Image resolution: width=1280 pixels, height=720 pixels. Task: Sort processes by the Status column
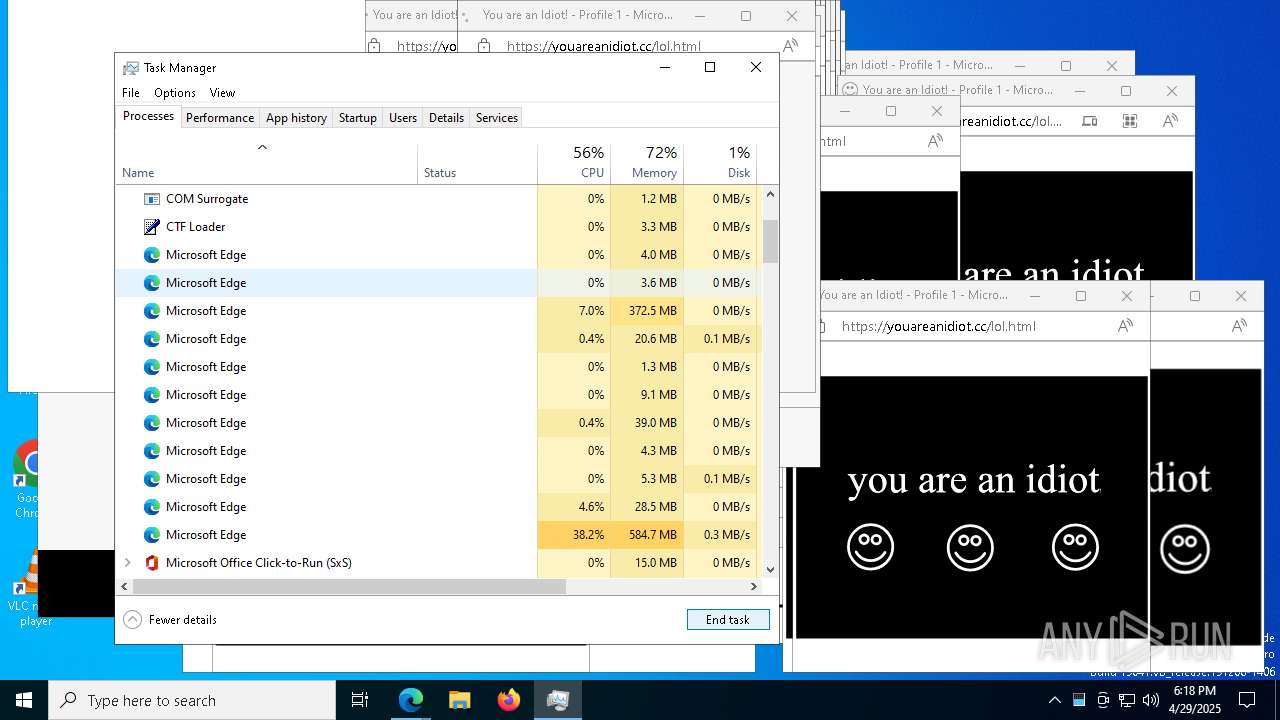point(478,164)
